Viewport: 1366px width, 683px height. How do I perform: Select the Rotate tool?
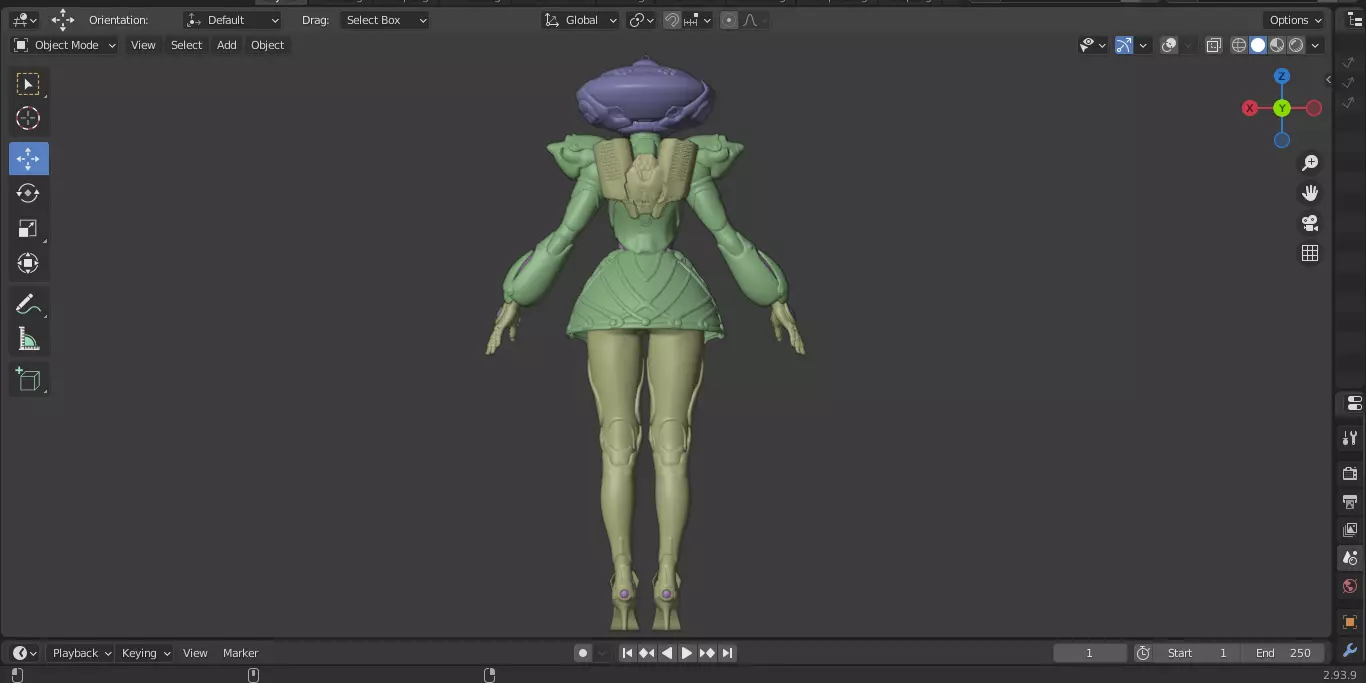pos(28,193)
